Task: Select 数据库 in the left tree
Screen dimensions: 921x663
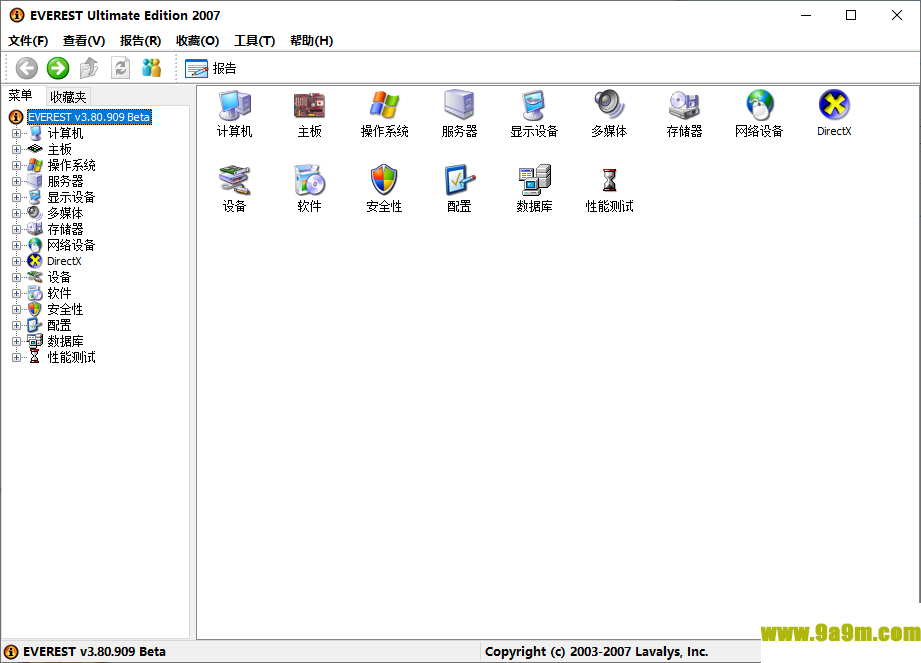Action: point(65,341)
